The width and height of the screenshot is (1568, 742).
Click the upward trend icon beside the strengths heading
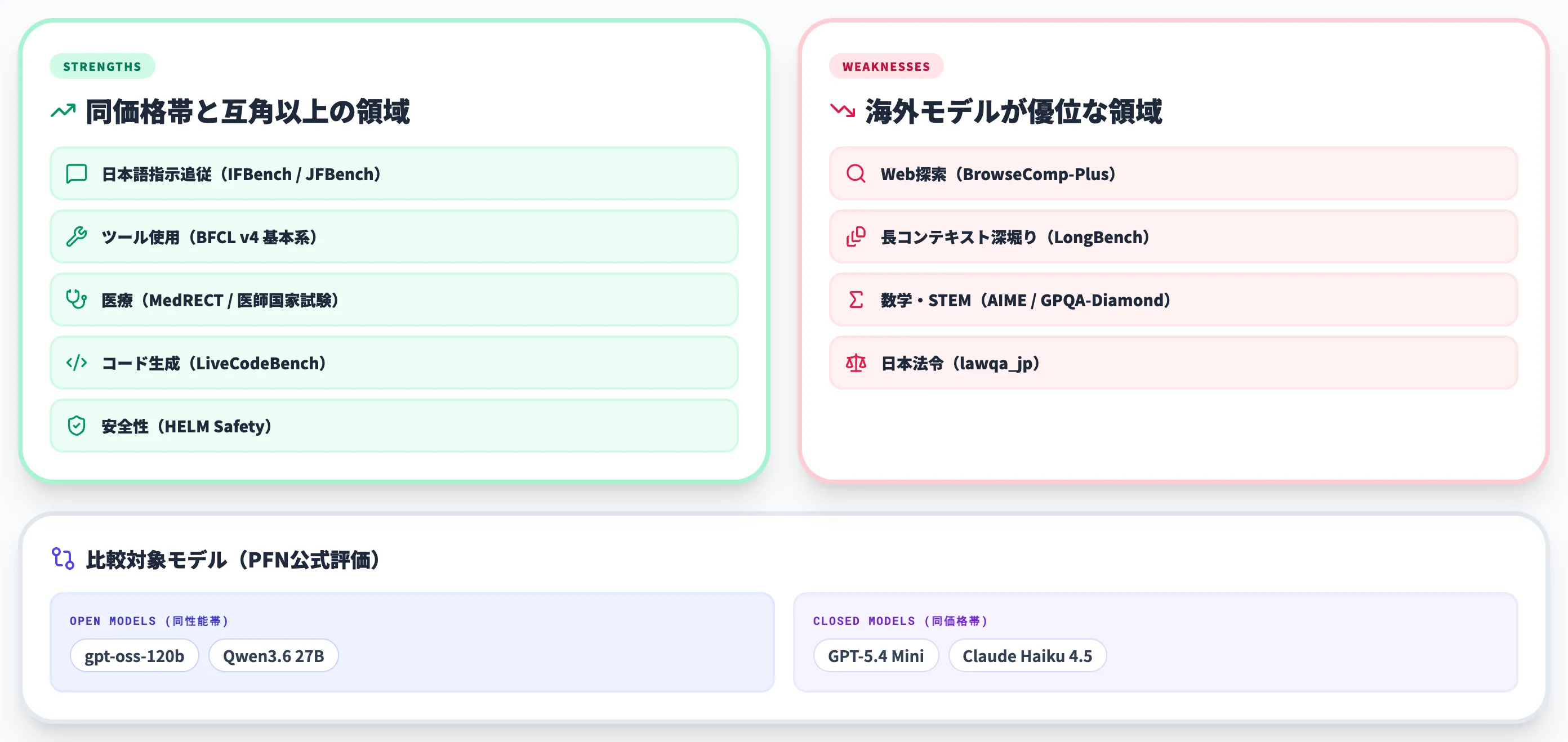pyautogui.click(x=63, y=111)
